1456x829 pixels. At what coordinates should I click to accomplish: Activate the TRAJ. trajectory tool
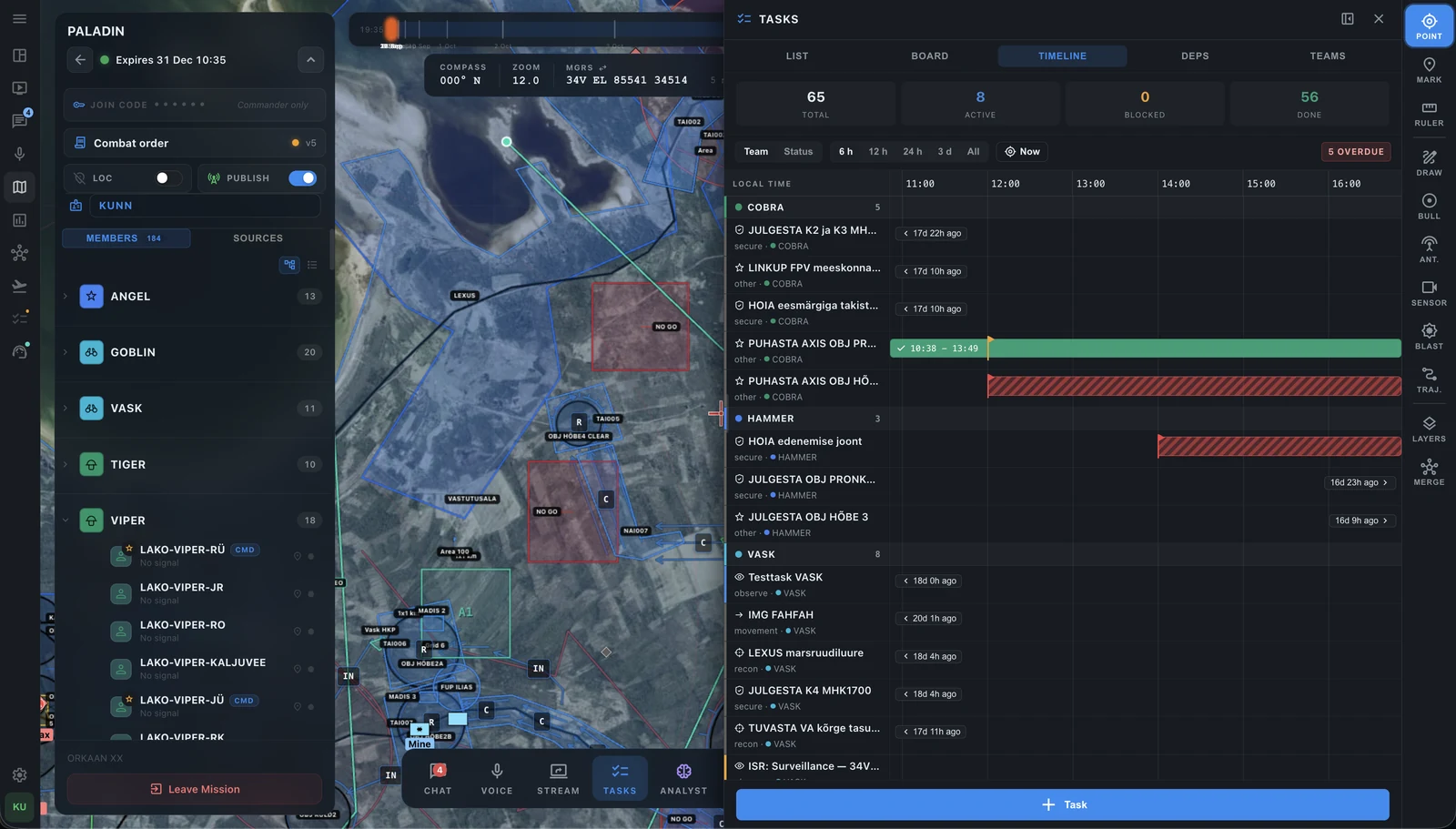pos(1429,379)
